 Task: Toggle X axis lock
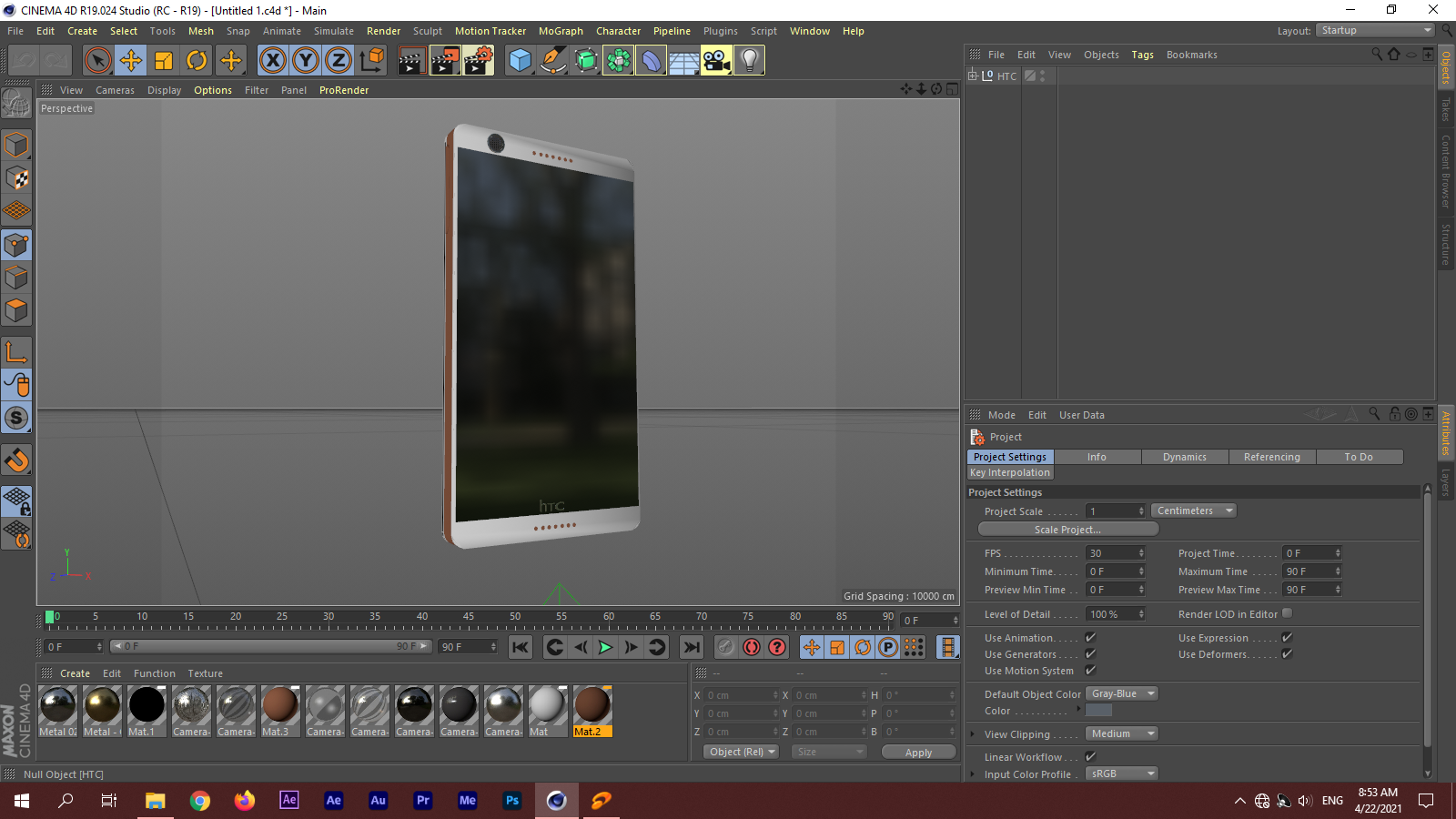click(x=272, y=61)
